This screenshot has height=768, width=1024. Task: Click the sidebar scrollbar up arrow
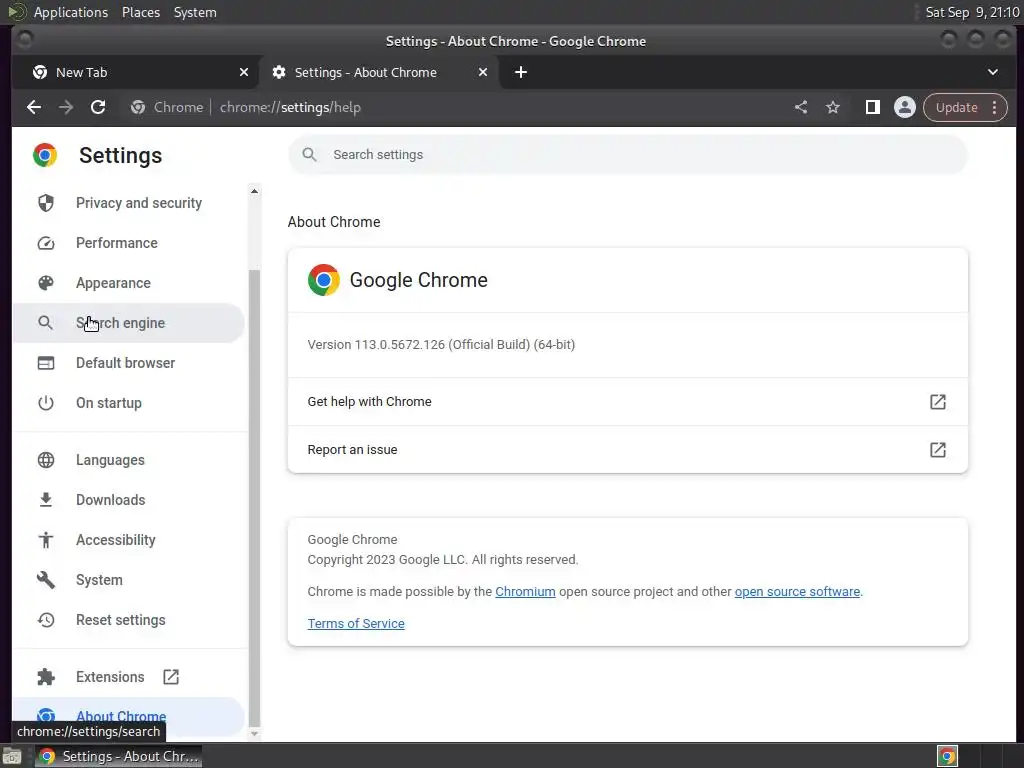(x=254, y=191)
